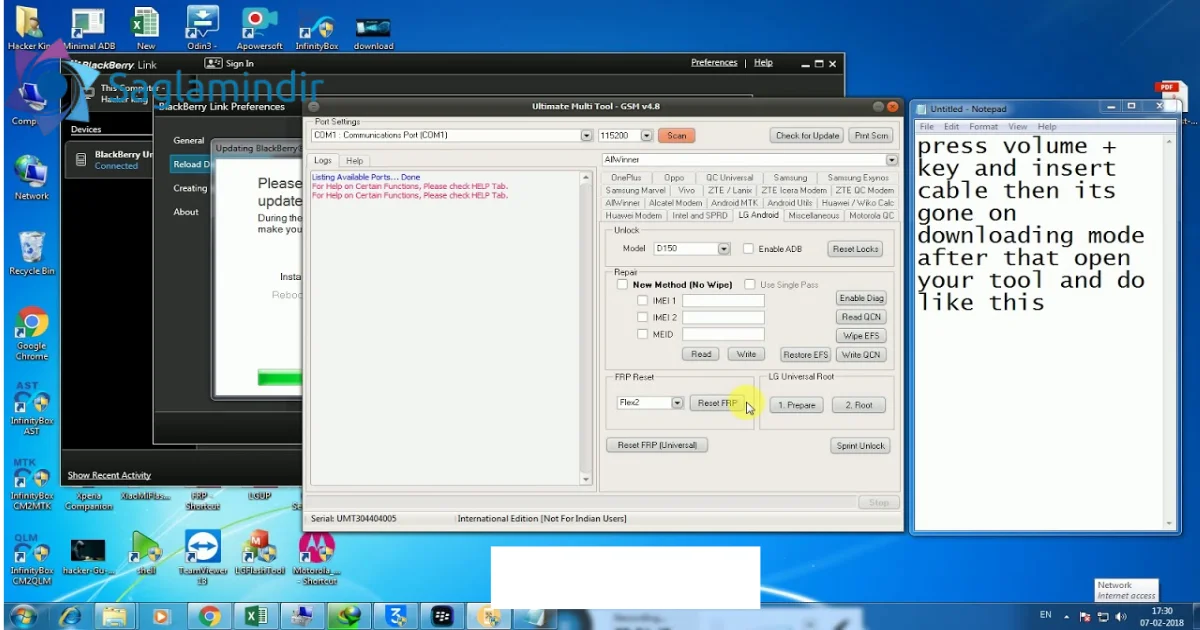Open Notepad's Format menu
This screenshot has height=630, width=1200.
[983, 127]
